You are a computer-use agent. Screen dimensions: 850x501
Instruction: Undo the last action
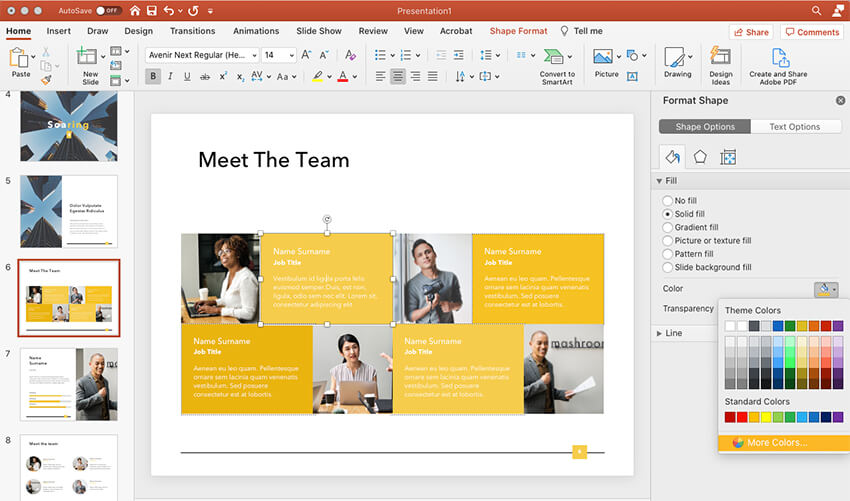tap(169, 10)
